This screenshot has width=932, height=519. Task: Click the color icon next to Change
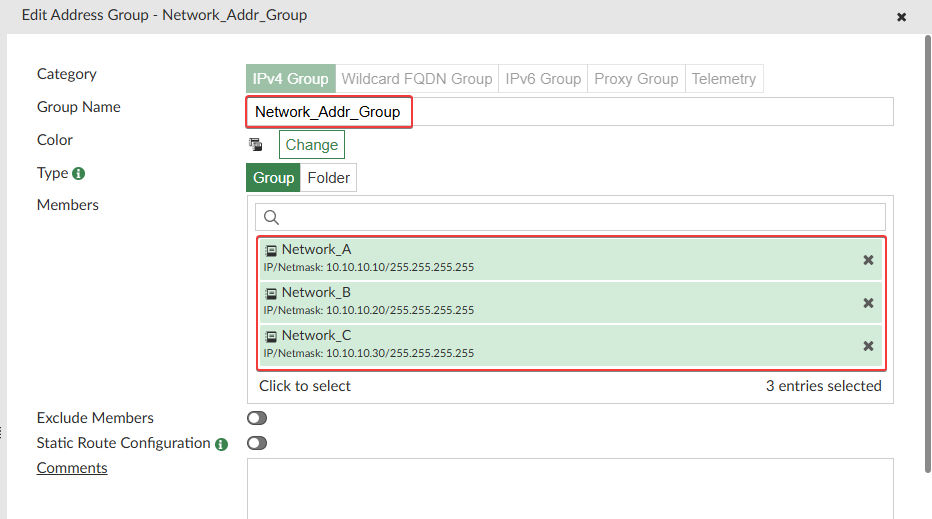256,144
